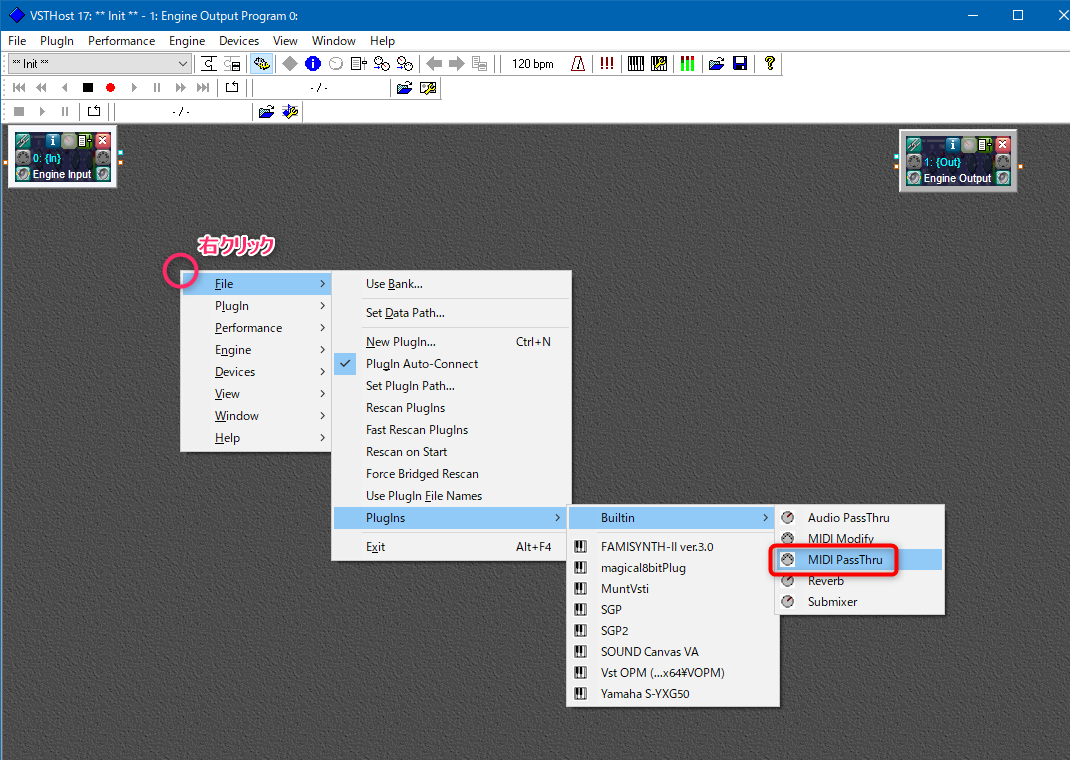Click the red triple exclamation panic icon
This screenshot has width=1070, height=760.
click(607, 63)
